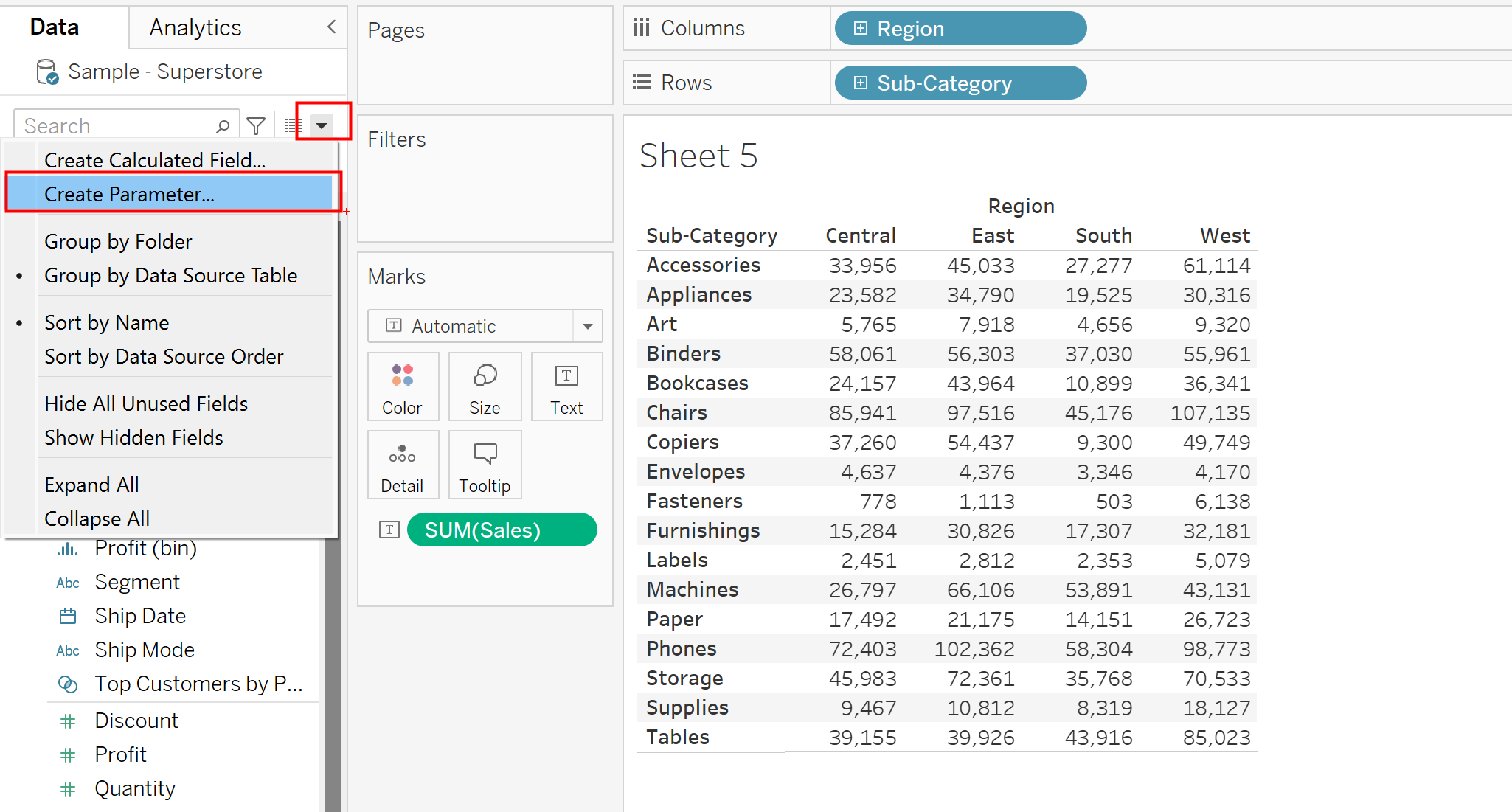Click in the Search fields box
Viewport: 1512px width, 812px height.
[114, 126]
